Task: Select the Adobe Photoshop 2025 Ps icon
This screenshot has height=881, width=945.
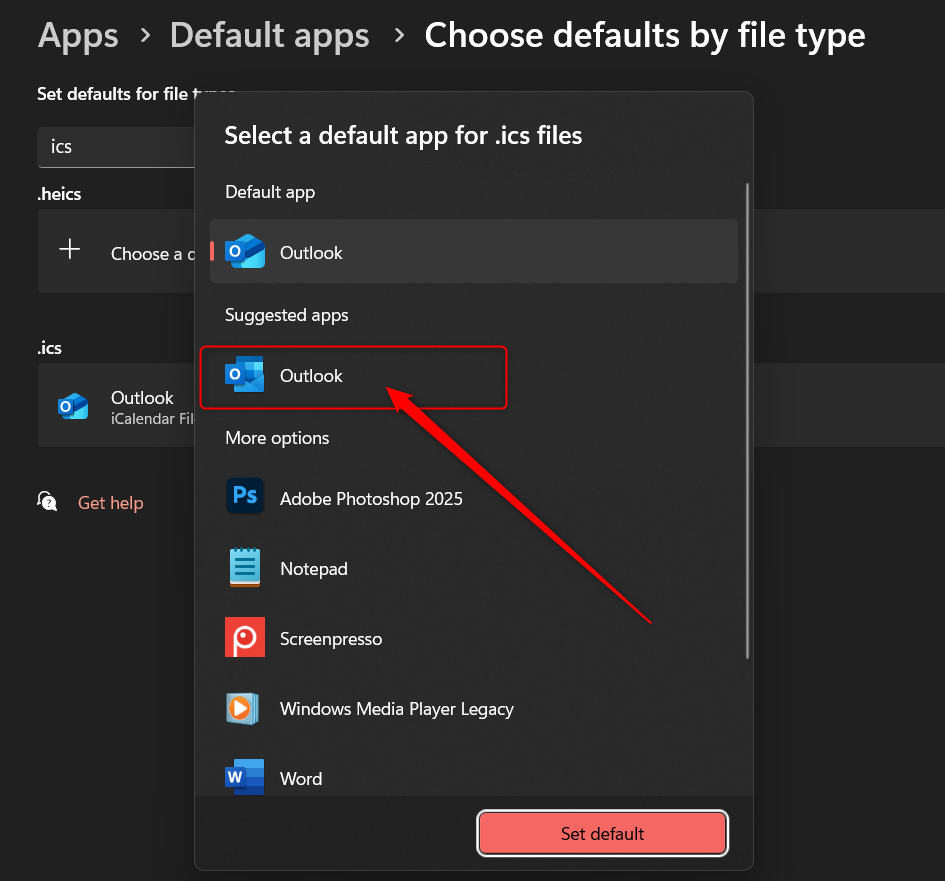Action: (x=245, y=497)
